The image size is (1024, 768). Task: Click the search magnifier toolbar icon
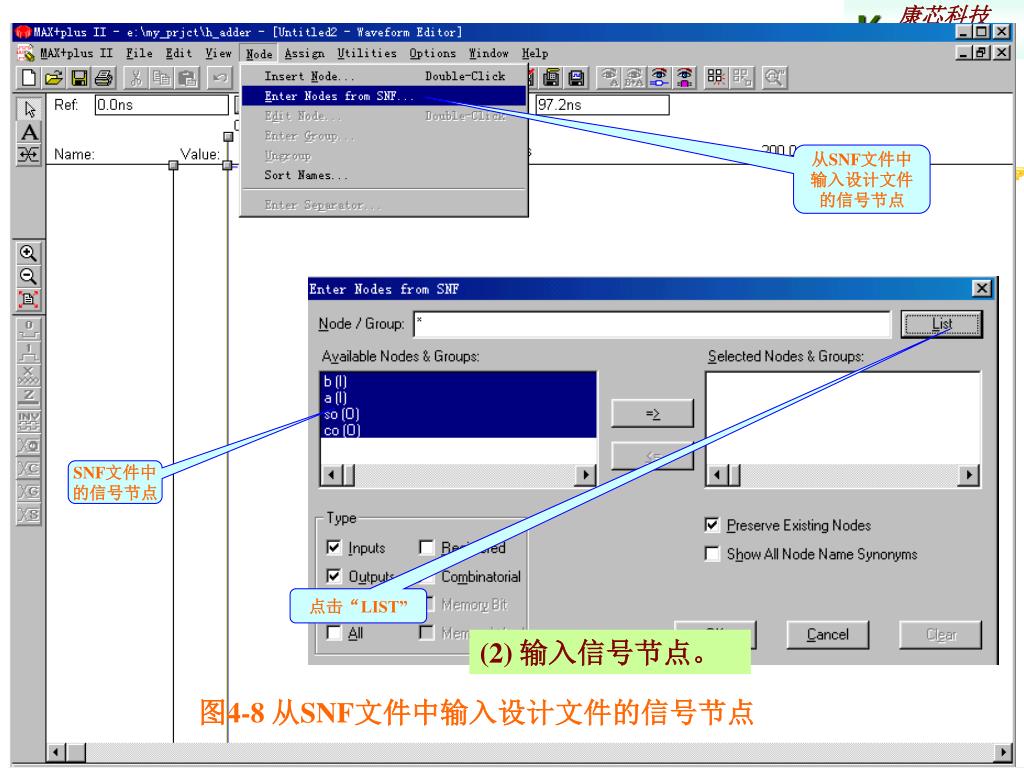point(775,78)
